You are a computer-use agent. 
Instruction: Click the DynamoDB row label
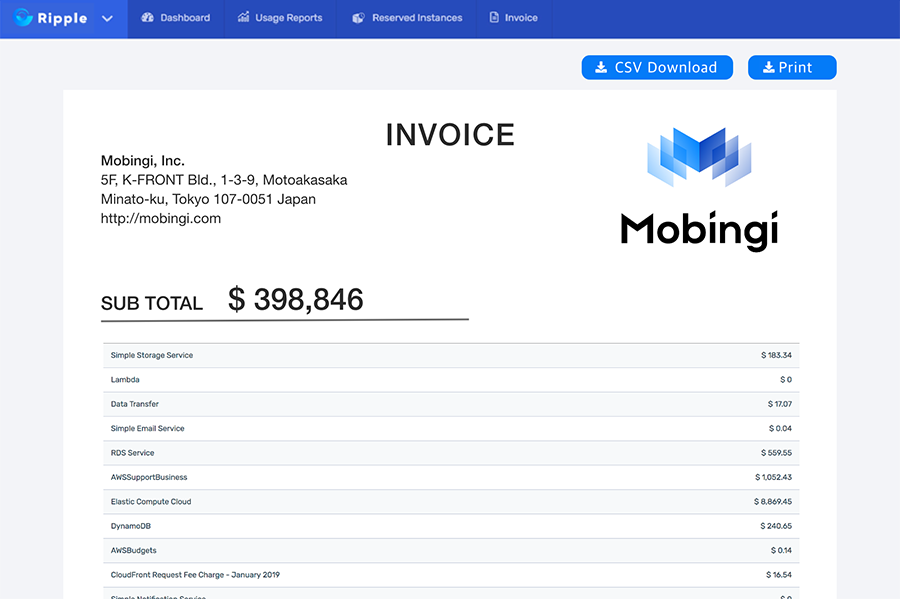[131, 526]
